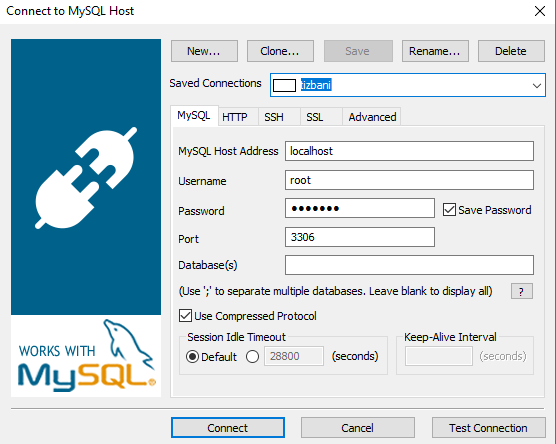Close the Connect to MySQL Host dialog
This screenshot has width=556, height=444.
pyautogui.click(x=540, y=11)
